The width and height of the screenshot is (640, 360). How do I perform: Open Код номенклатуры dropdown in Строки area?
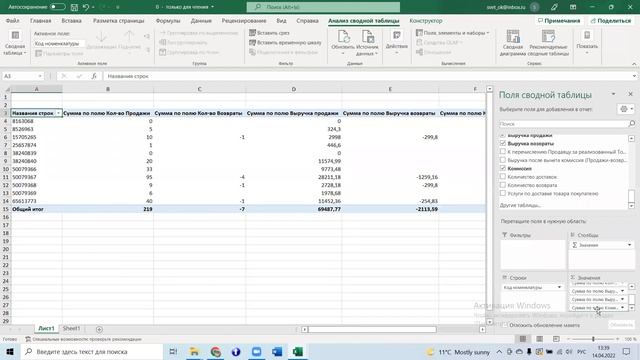click(x=559, y=287)
